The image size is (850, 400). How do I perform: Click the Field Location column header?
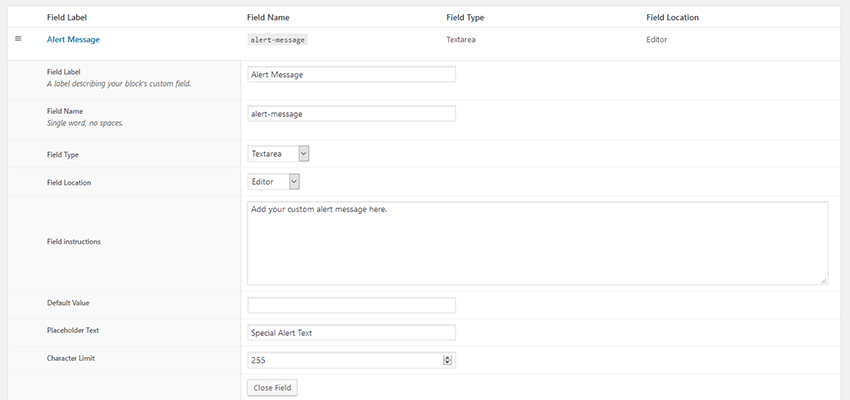click(x=672, y=17)
